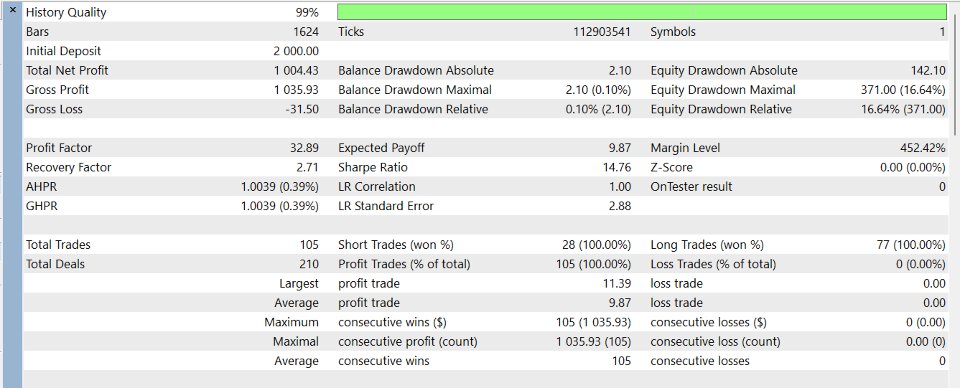Select the Total Deals value 210
The width and height of the screenshot is (960, 388).
click(x=309, y=264)
